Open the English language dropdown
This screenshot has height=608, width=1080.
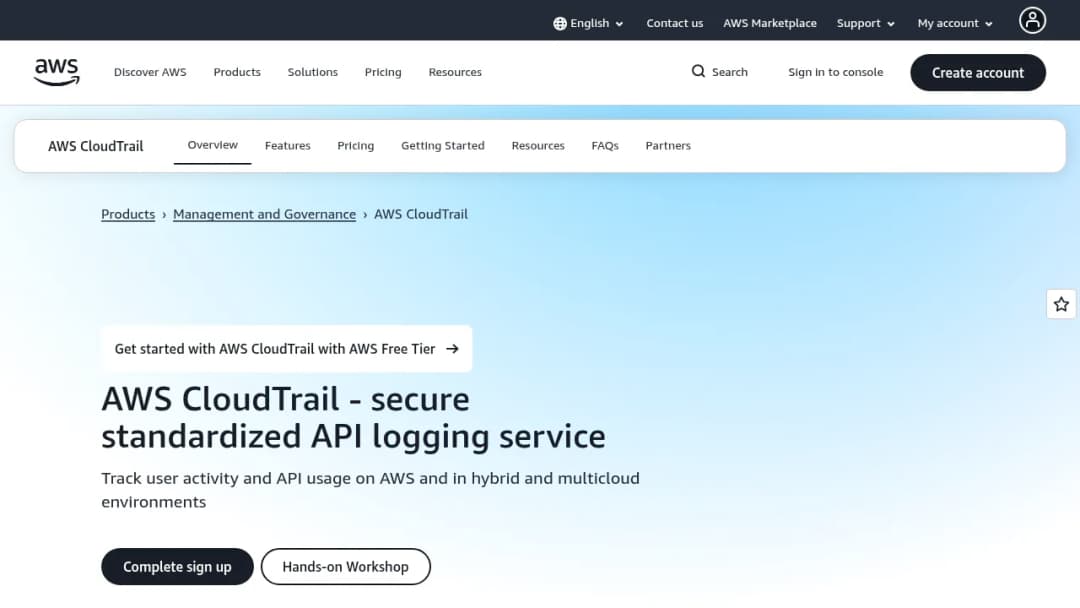(x=588, y=23)
